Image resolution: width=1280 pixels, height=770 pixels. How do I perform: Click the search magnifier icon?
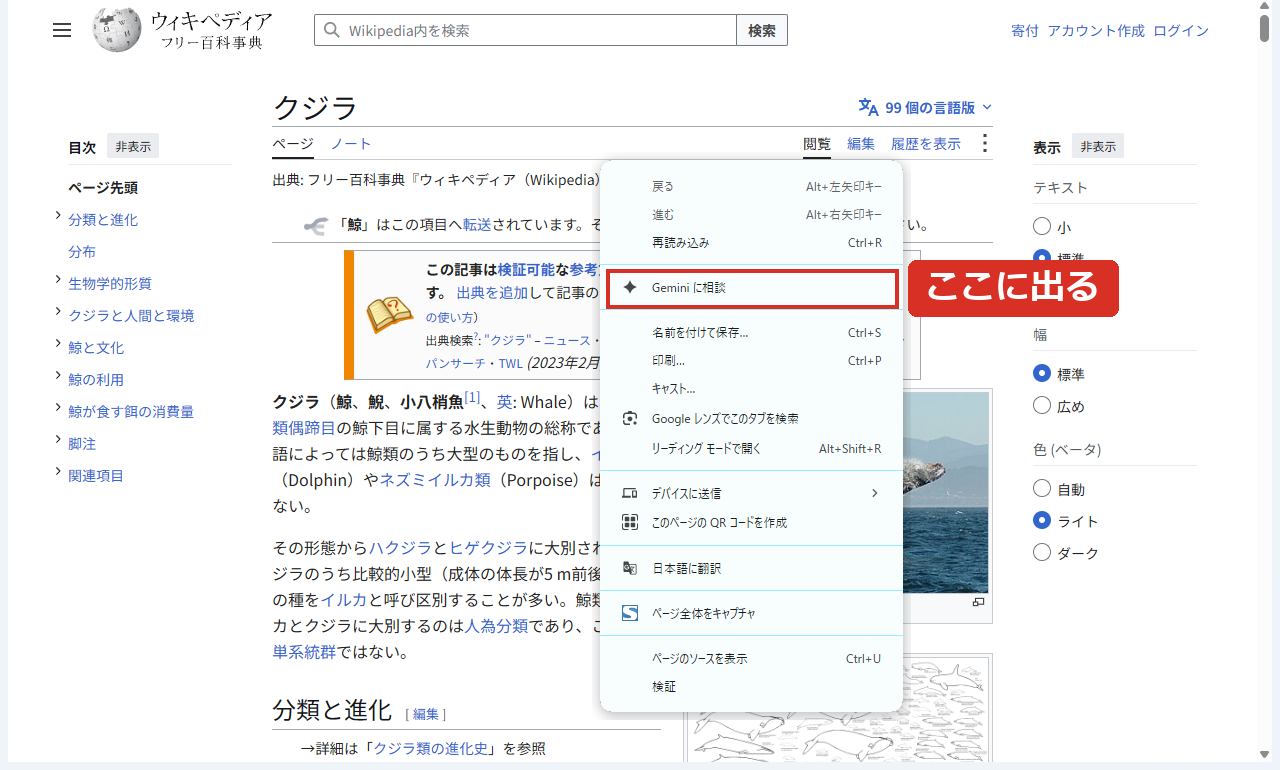[332, 30]
